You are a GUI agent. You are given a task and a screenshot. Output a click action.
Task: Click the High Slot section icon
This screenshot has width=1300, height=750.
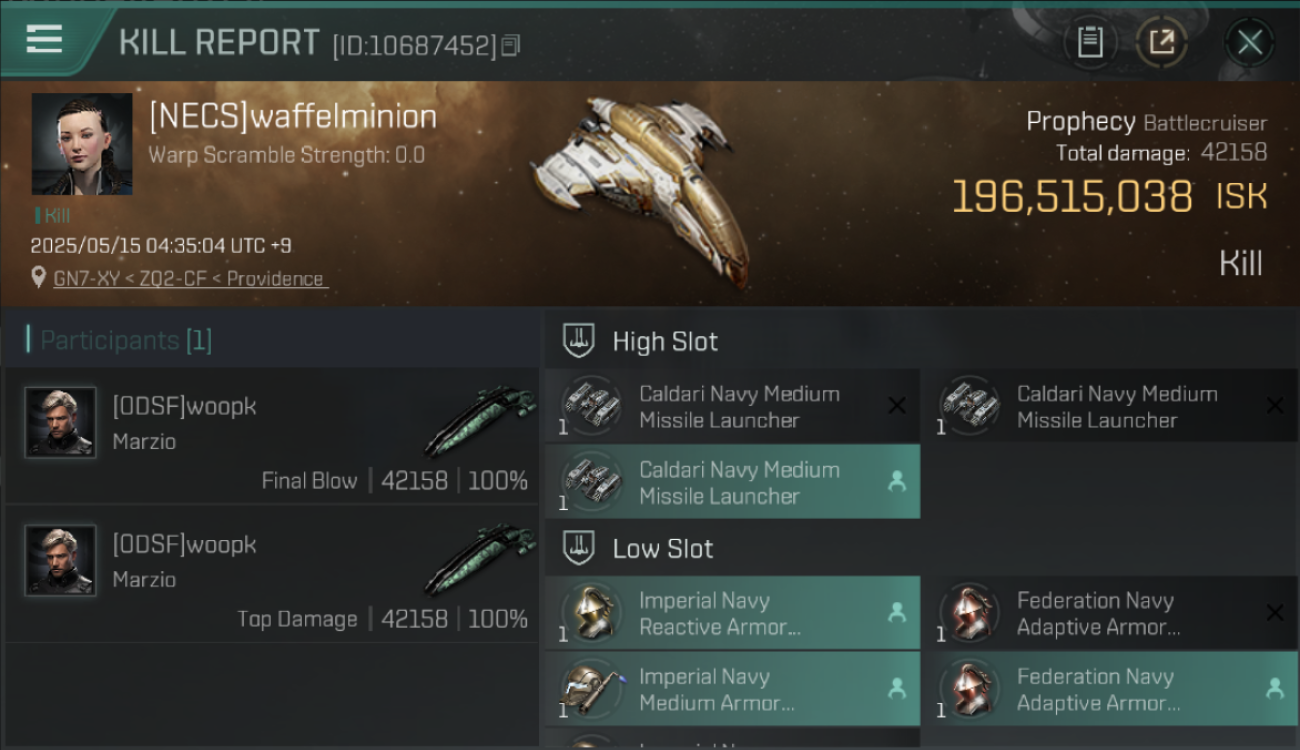580,341
